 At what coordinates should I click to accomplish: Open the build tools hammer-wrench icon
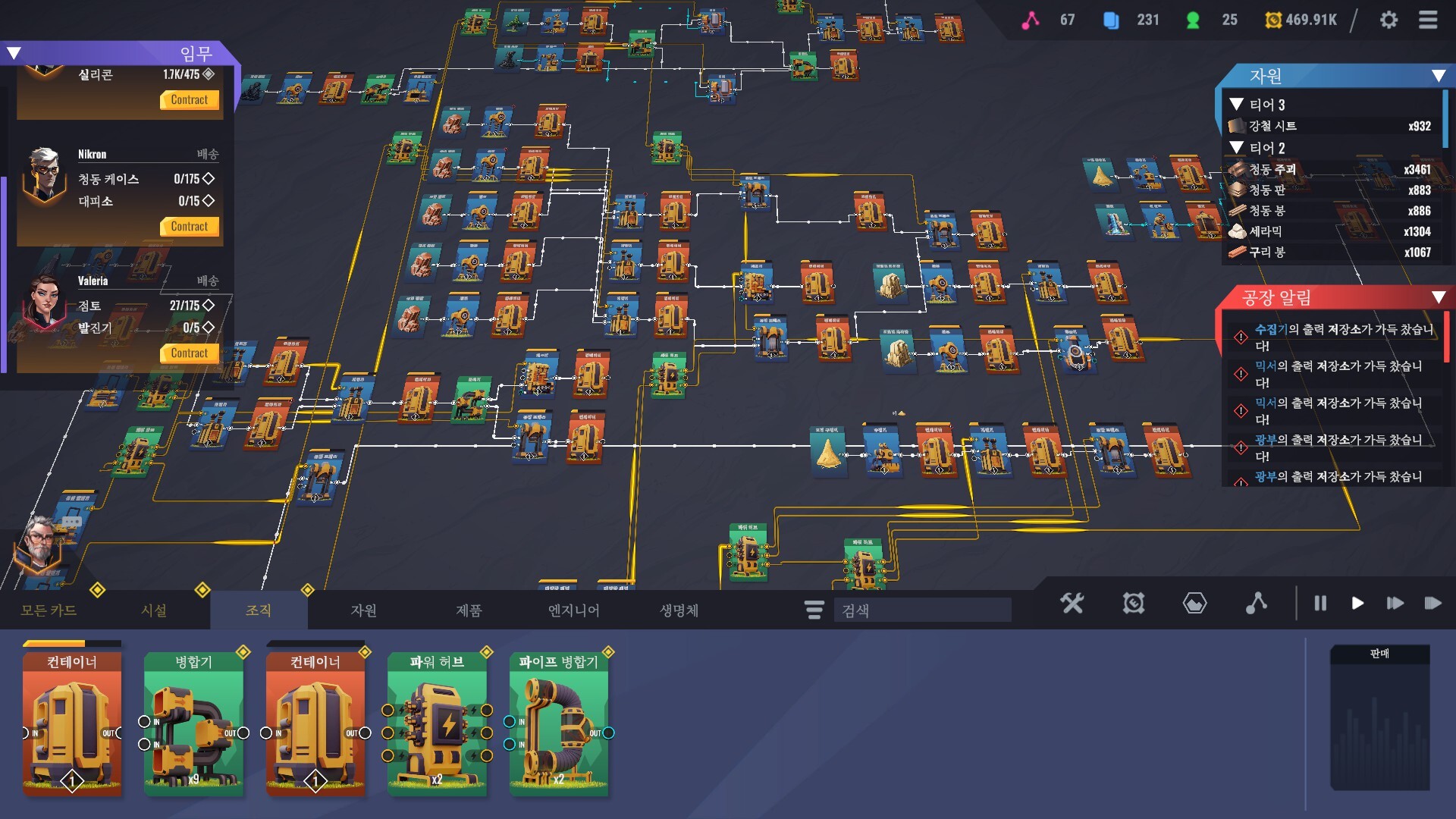point(1072,604)
